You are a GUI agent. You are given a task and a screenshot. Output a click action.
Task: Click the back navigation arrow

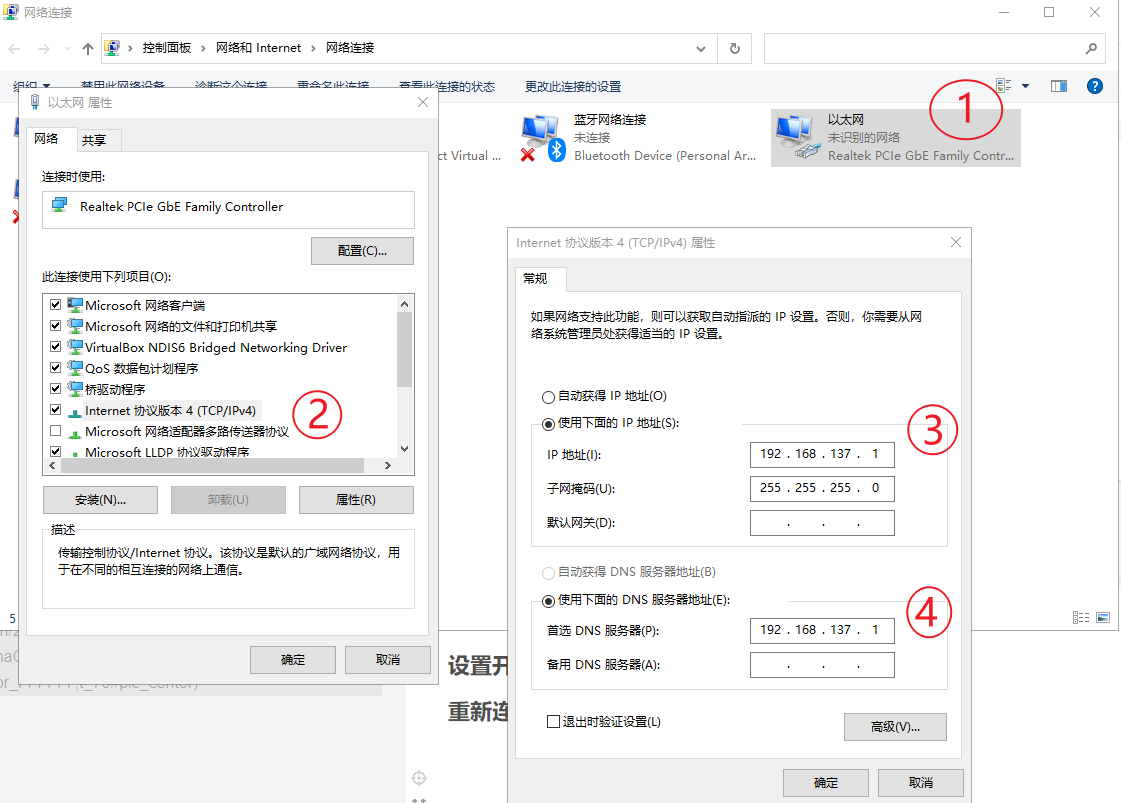point(16,47)
